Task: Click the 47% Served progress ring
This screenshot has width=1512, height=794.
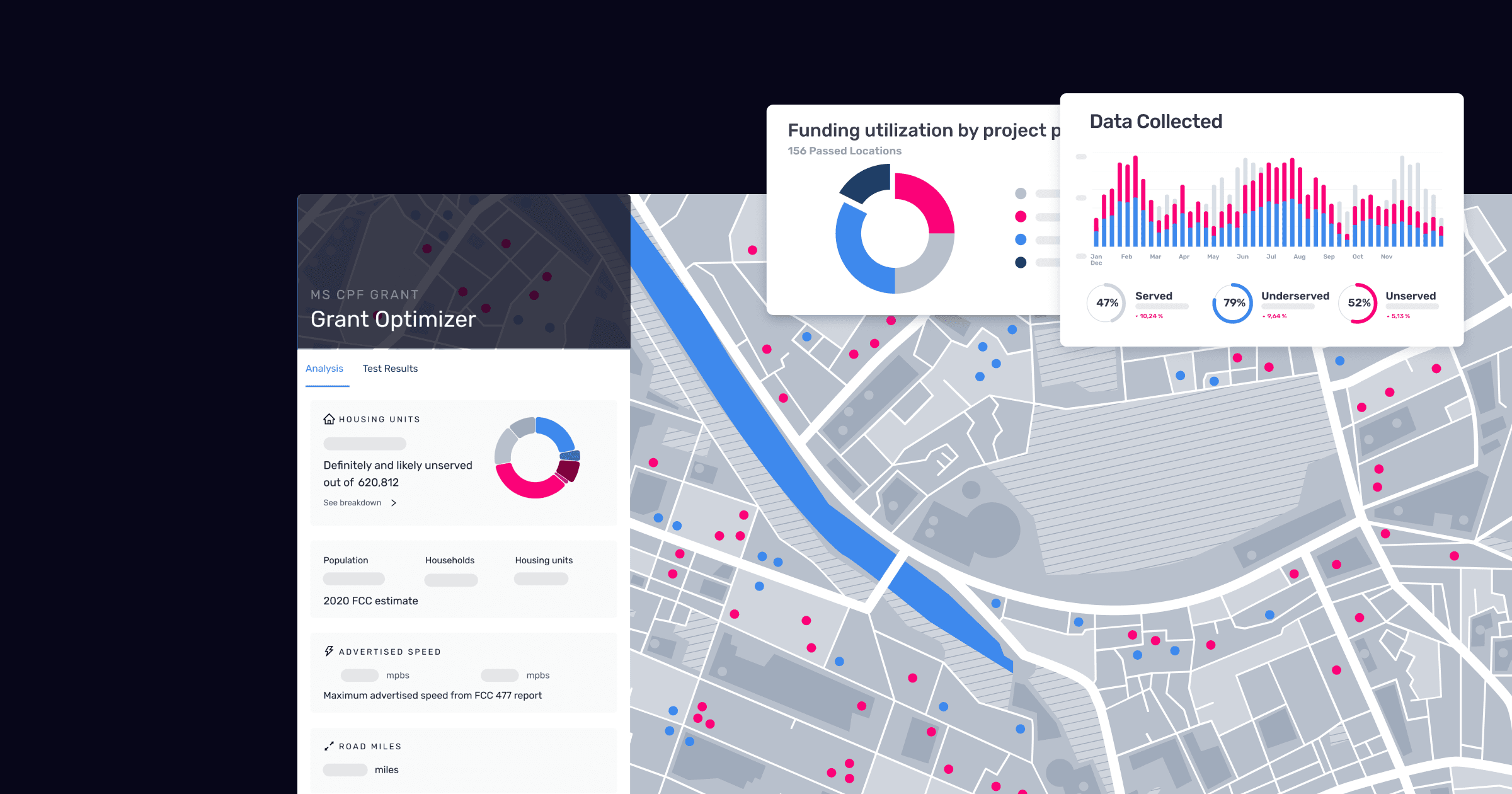Action: [x=1107, y=303]
